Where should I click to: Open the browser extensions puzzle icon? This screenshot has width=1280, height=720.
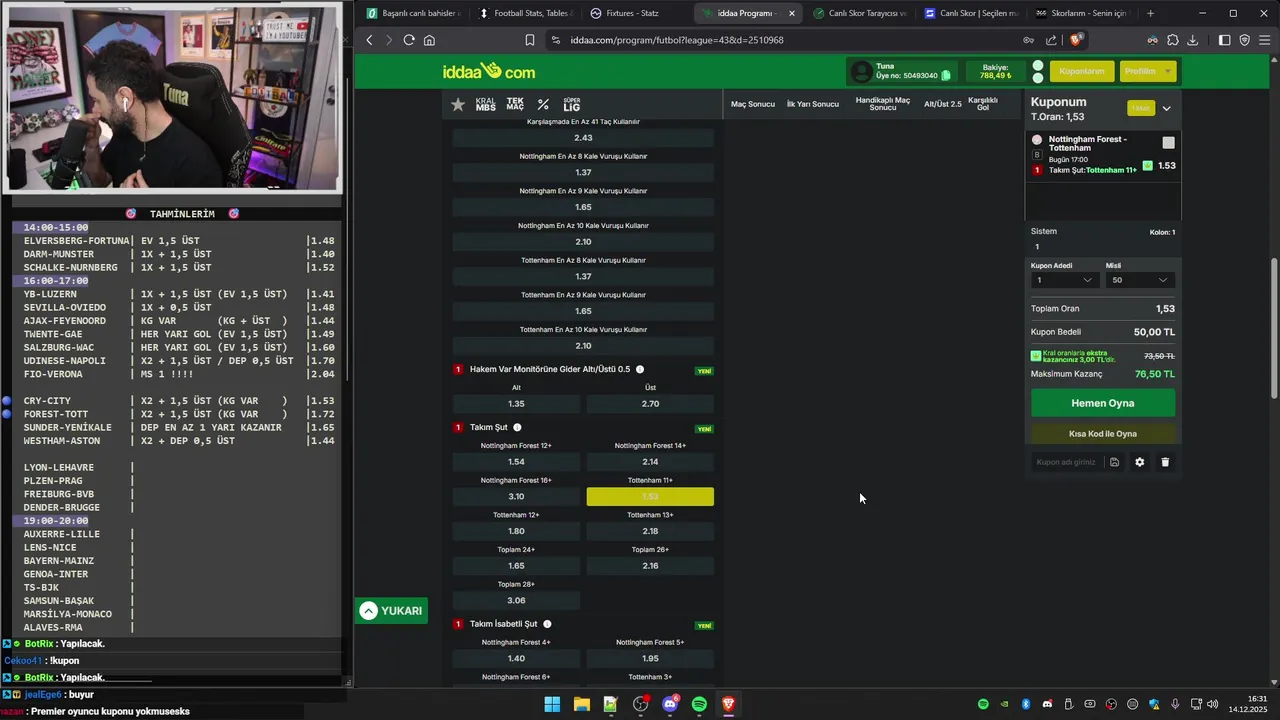point(1172,40)
